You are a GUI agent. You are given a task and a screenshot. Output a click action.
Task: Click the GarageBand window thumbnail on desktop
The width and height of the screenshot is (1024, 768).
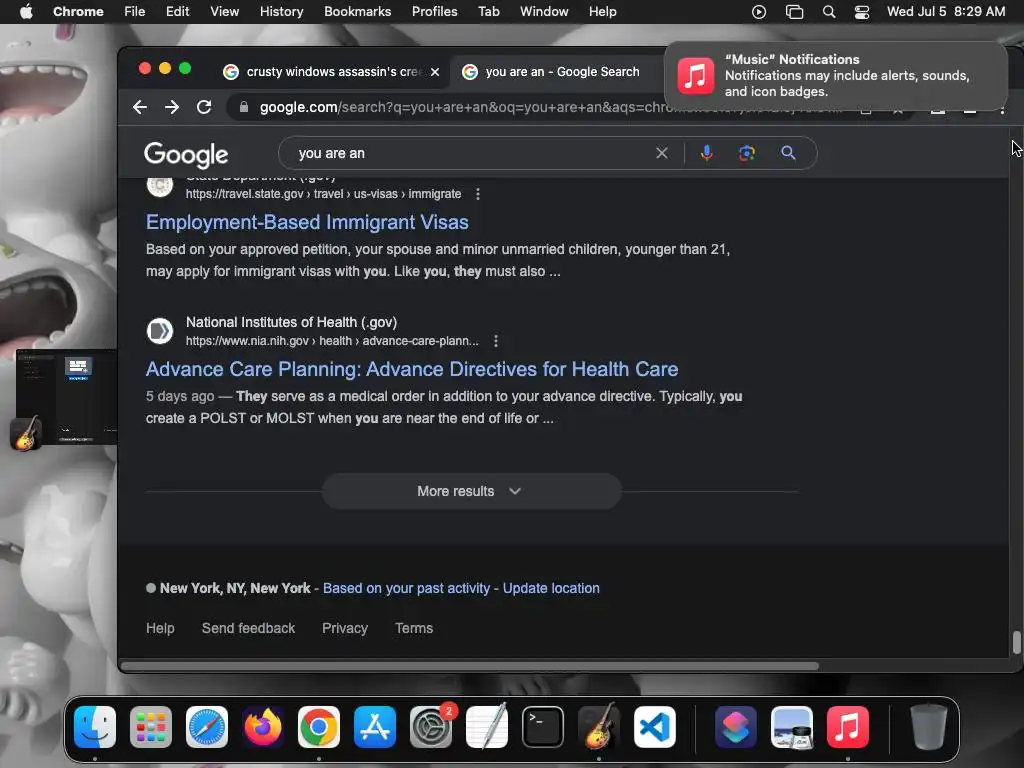tap(65, 396)
